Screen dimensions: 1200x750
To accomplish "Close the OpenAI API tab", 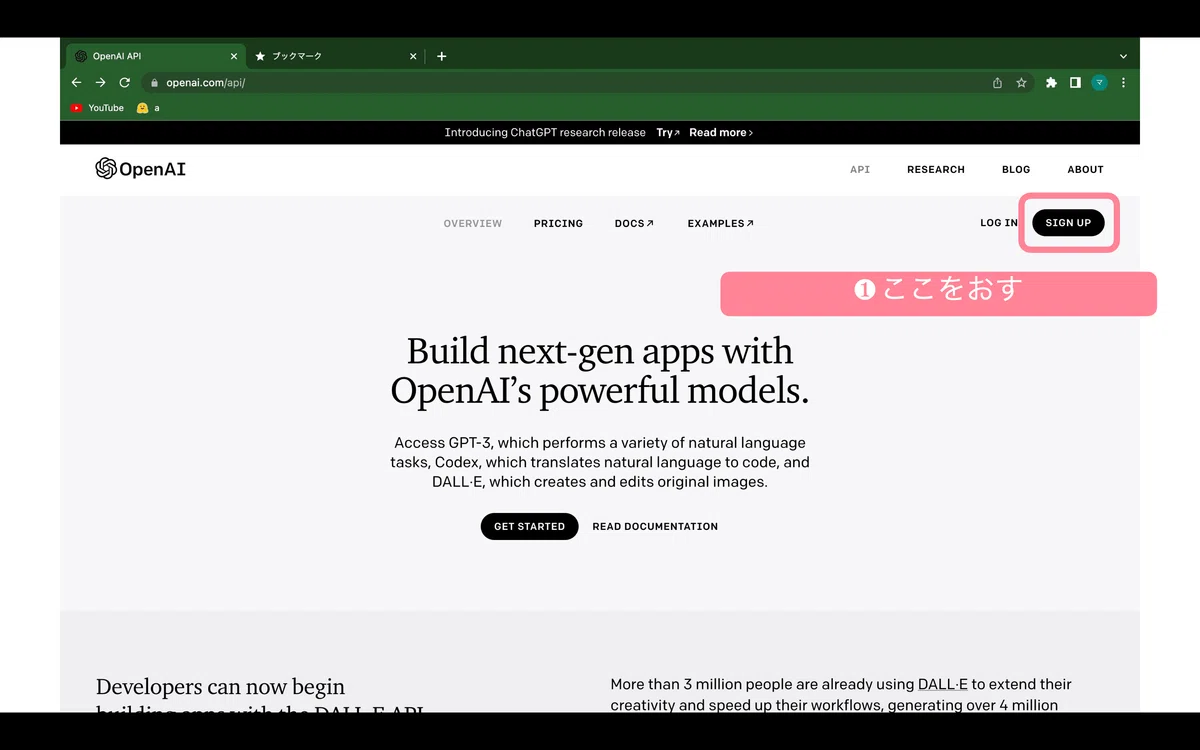I will click(234, 56).
